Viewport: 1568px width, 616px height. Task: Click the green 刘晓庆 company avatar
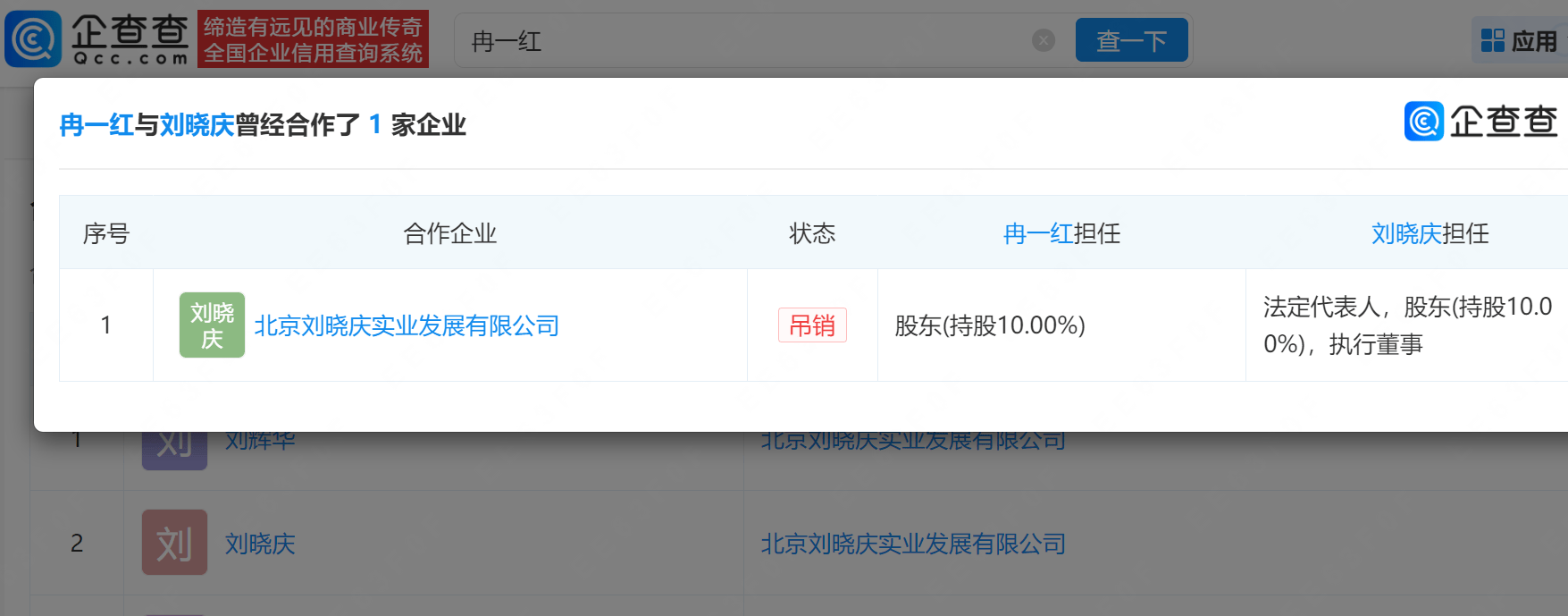coord(212,325)
